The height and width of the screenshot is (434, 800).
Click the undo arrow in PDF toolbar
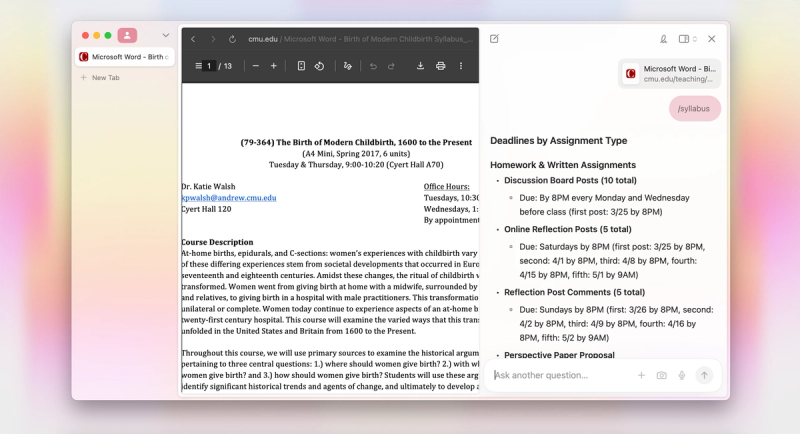point(373,66)
